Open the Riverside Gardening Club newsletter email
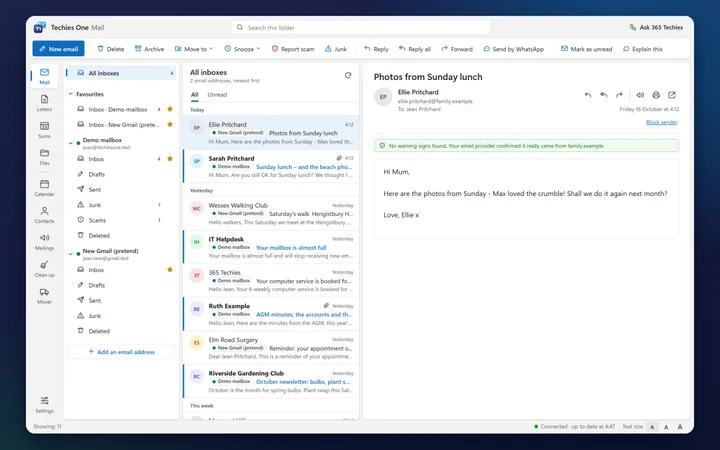This screenshot has width=720, height=450. tap(271, 381)
